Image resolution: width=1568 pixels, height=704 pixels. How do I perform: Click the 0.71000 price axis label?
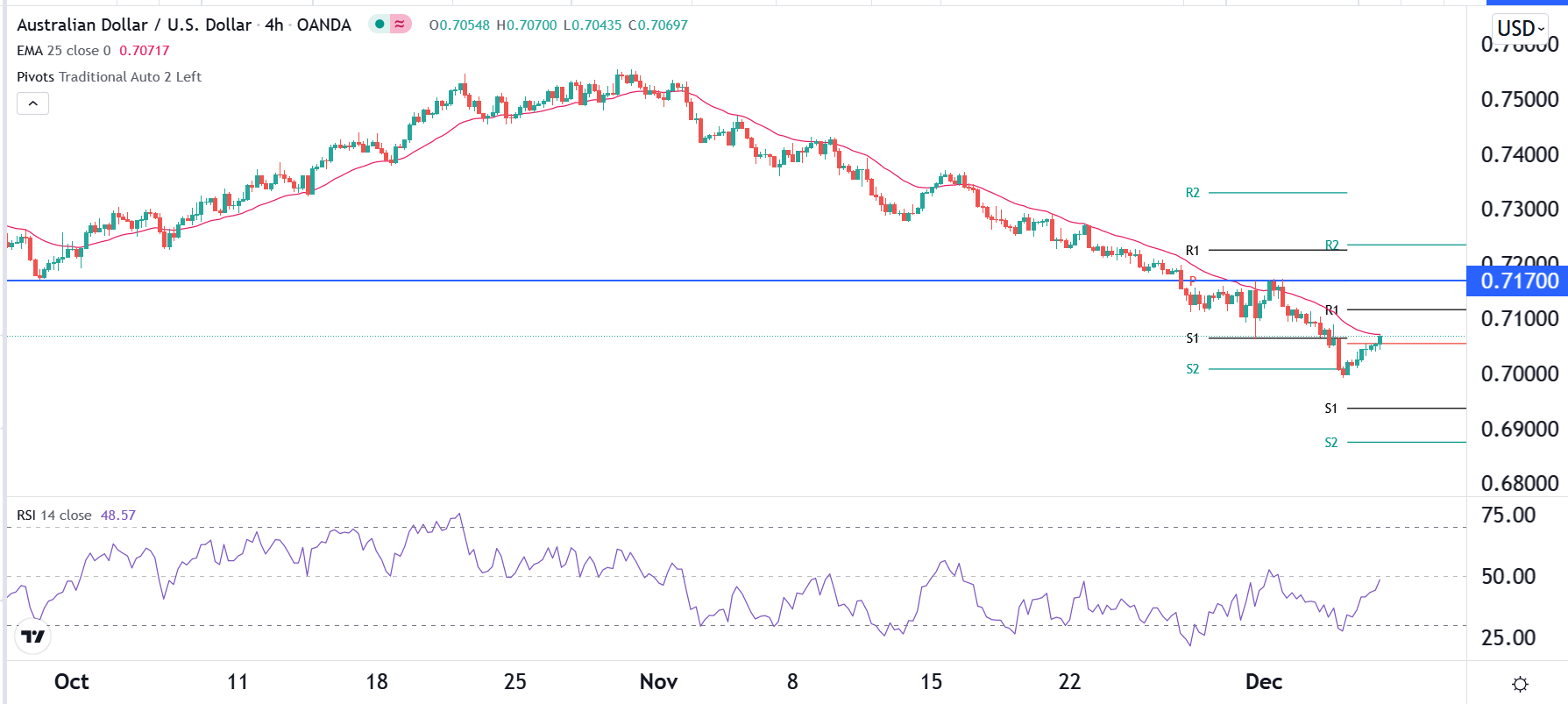1520,318
